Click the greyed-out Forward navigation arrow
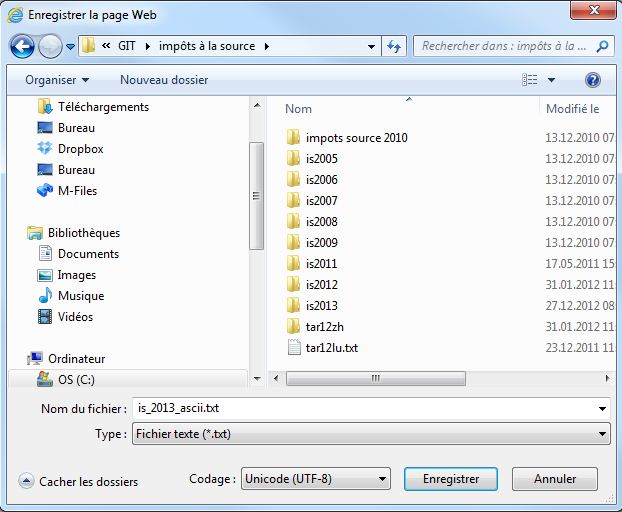 (x=50, y=46)
